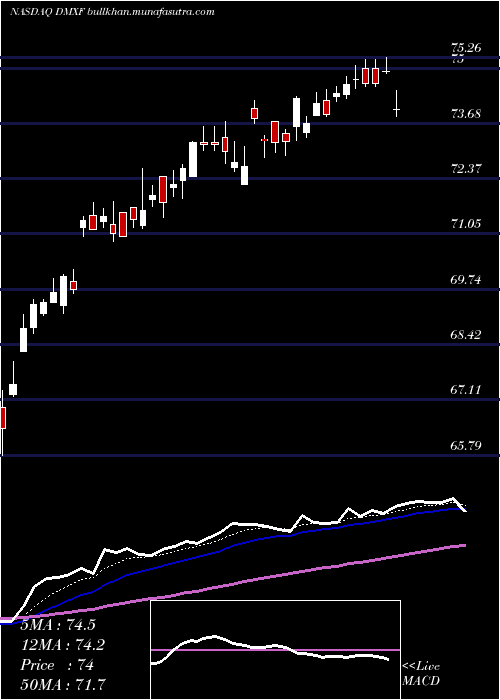This screenshot has width=500, height=700.
Task: Click the <<Live MACD label
Action: click(421, 674)
